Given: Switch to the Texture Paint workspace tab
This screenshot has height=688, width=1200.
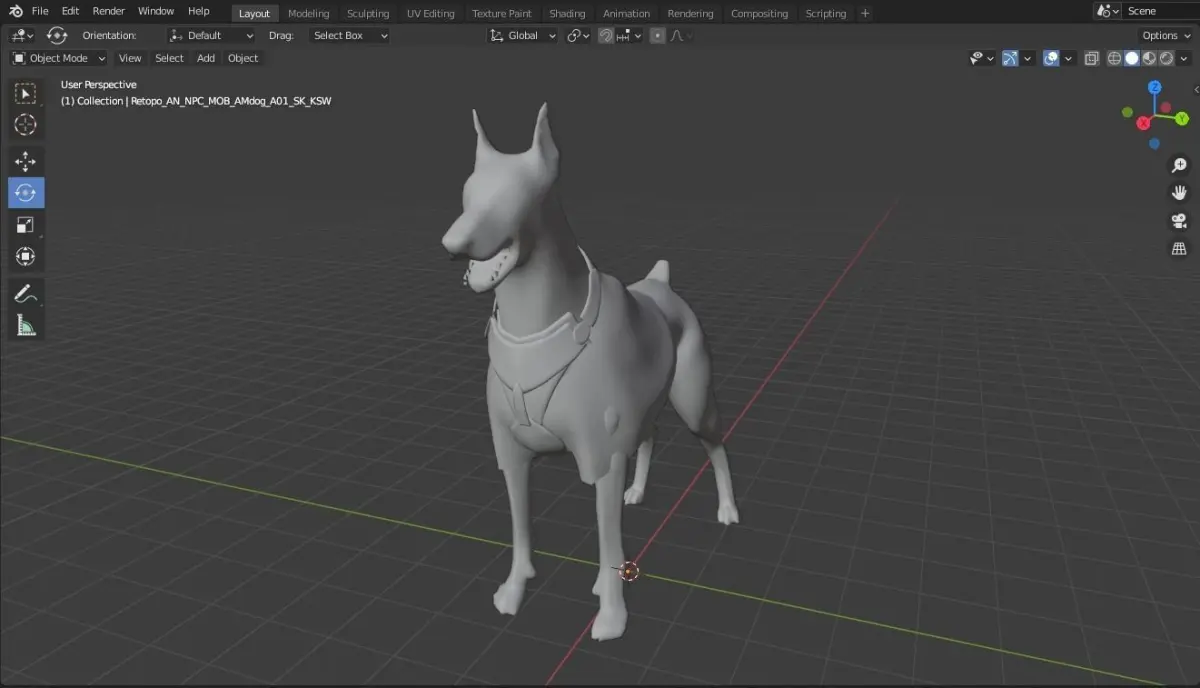Looking at the screenshot, I should coord(502,13).
